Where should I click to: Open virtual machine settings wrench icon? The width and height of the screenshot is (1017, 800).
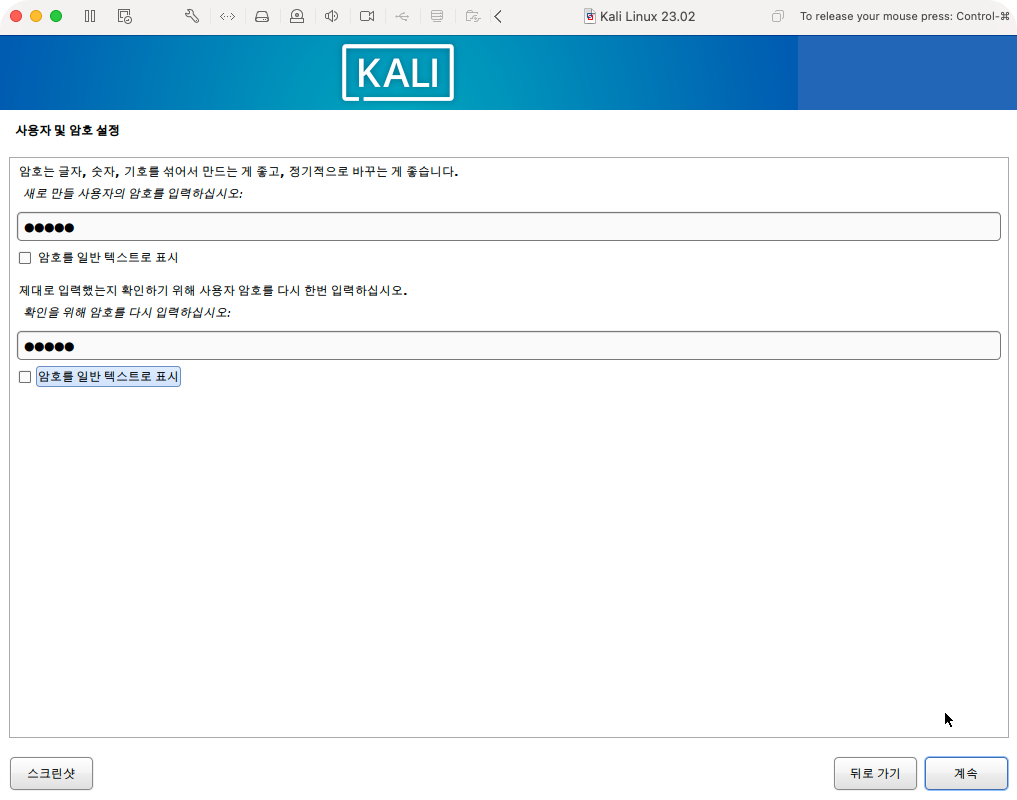point(192,16)
